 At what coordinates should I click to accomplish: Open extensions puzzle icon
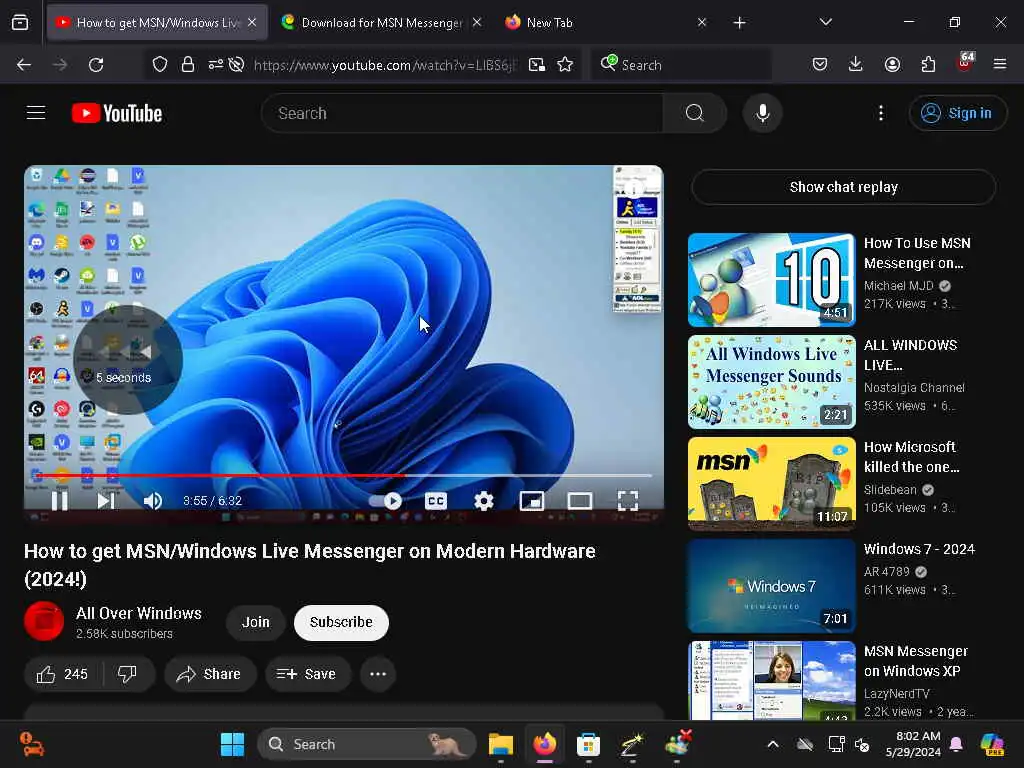tap(928, 64)
